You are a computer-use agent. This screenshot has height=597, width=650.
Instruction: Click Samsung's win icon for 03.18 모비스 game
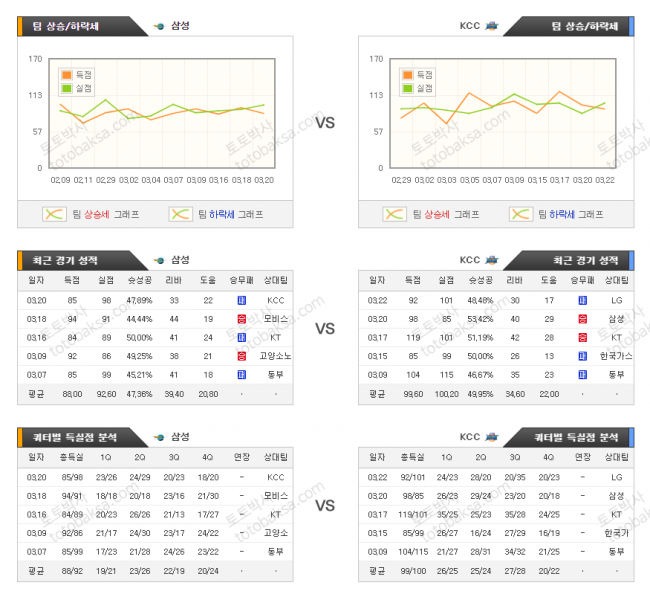point(241,318)
